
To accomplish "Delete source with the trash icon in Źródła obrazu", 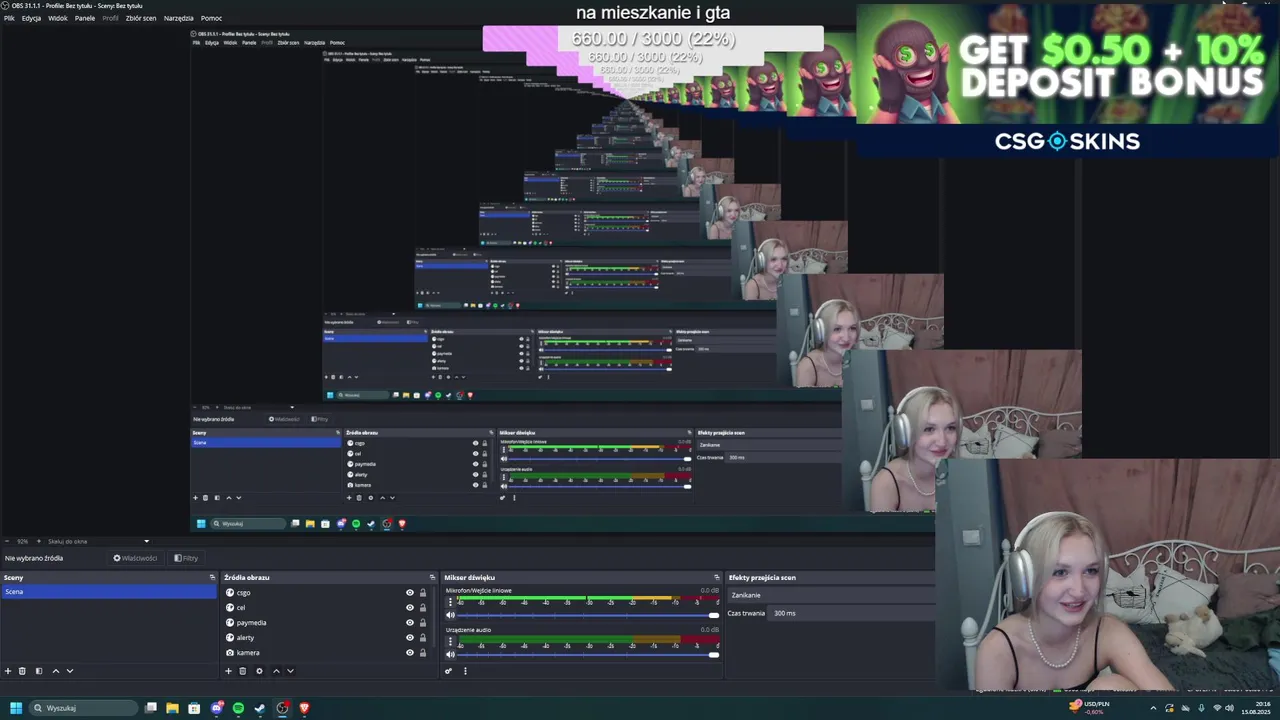I will click(x=242, y=671).
